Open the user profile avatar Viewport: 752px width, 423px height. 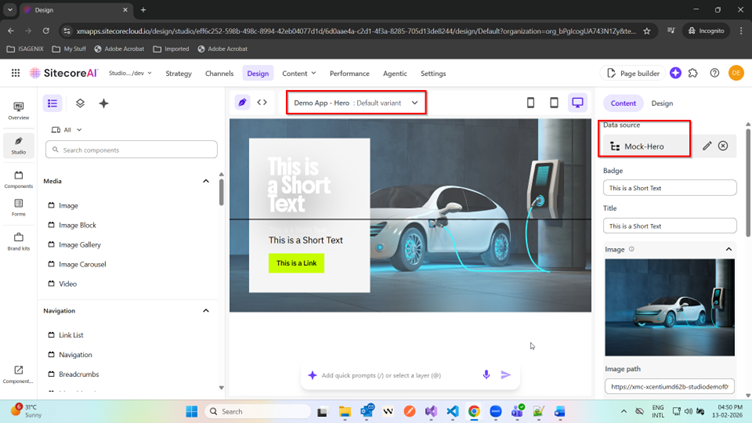point(736,73)
